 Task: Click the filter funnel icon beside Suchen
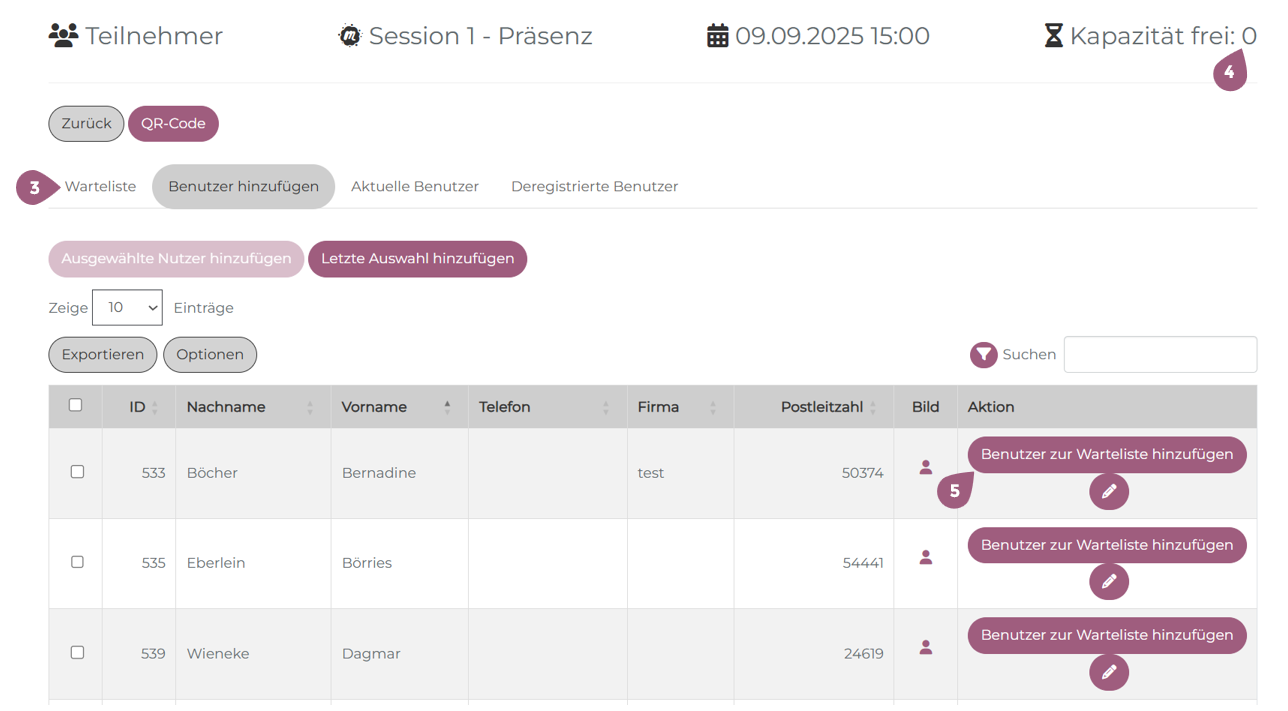pos(984,354)
